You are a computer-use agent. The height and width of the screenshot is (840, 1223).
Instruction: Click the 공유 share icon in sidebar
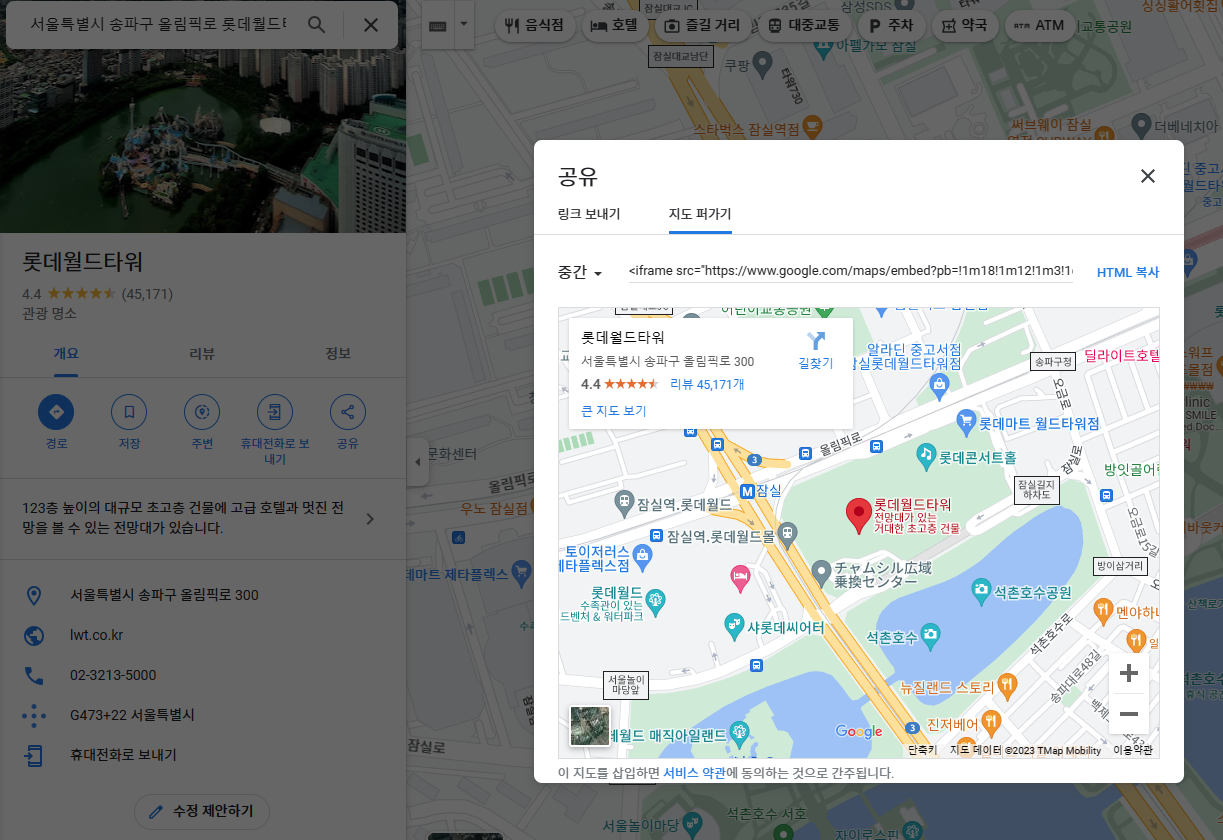tap(348, 412)
